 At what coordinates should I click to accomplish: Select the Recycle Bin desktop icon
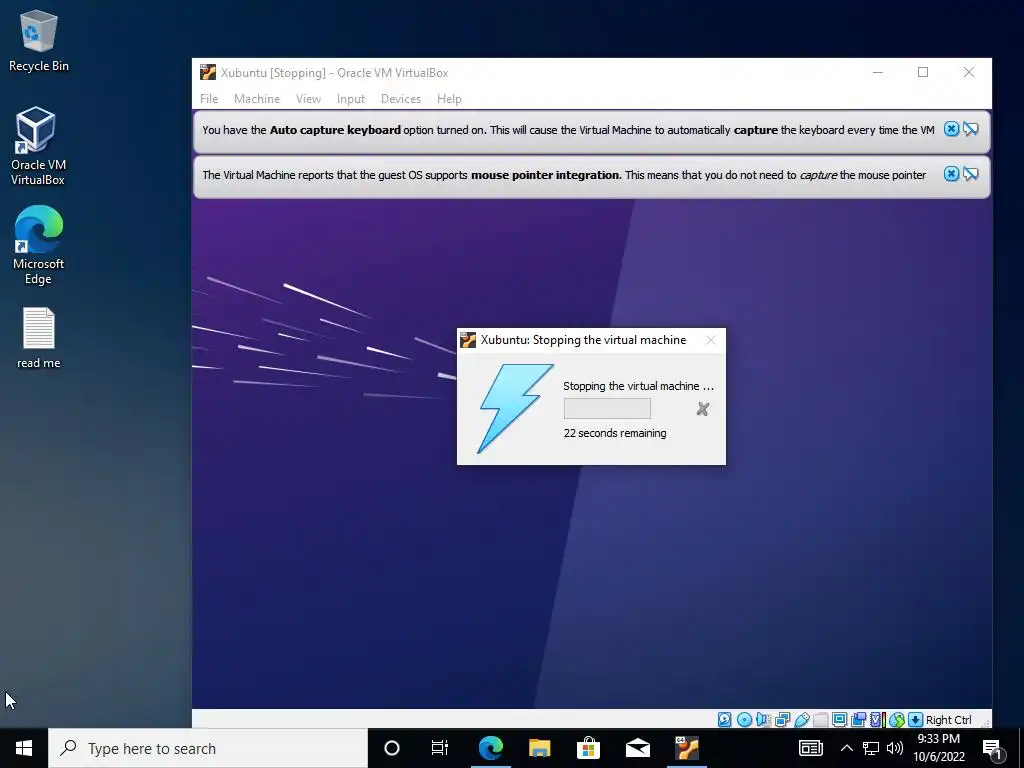[x=39, y=40]
